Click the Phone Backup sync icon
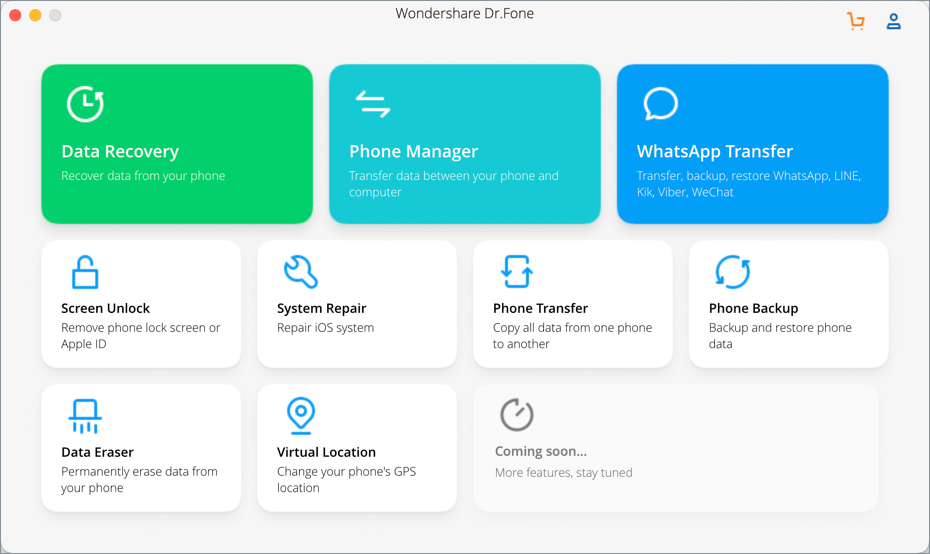The height and width of the screenshot is (554, 930). [732, 272]
